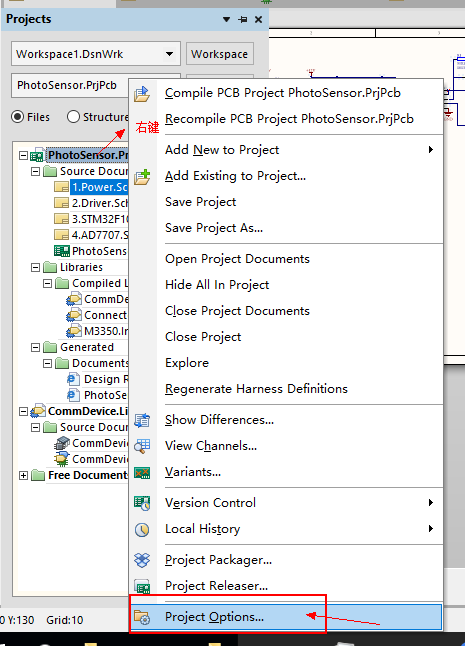Open the Workspace1.DsnWrk dropdown

tap(169, 54)
